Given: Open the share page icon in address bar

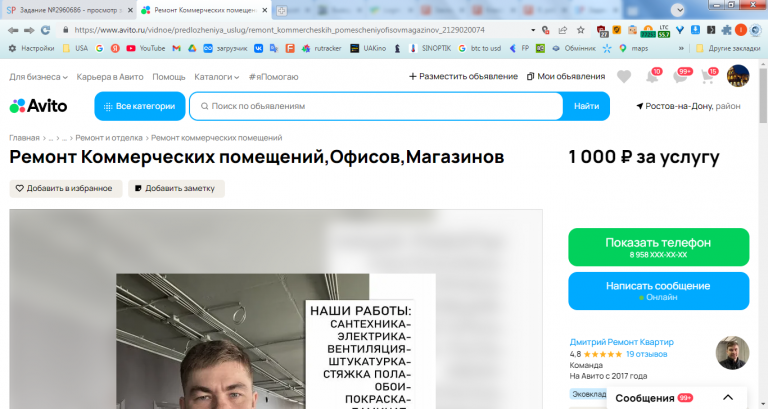Looking at the screenshot, I should point(563,30).
